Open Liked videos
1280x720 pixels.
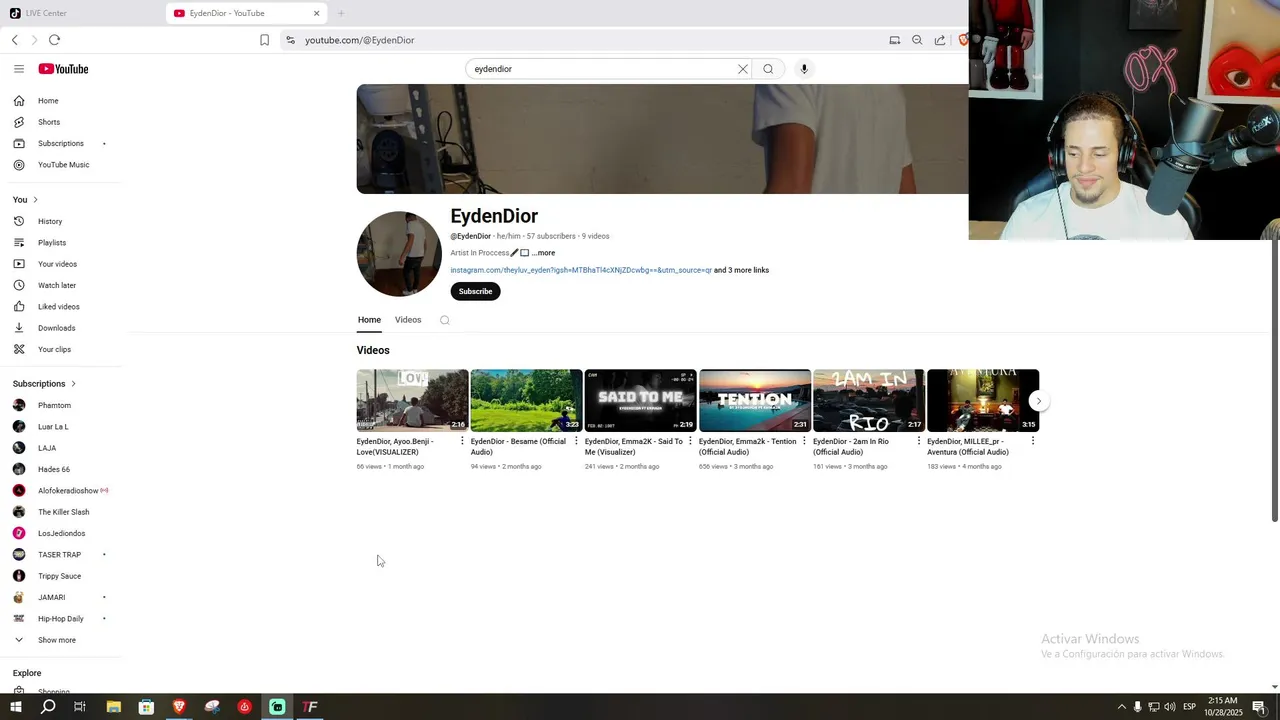(60, 307)
